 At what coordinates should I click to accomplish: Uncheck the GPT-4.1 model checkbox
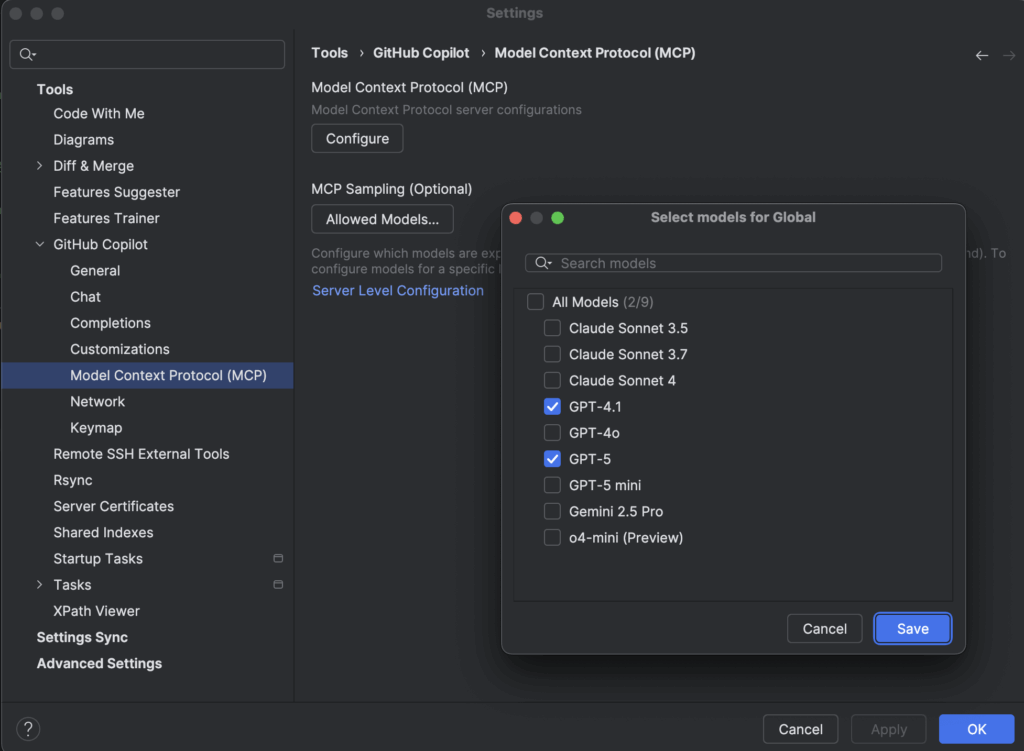pos(552,406)
